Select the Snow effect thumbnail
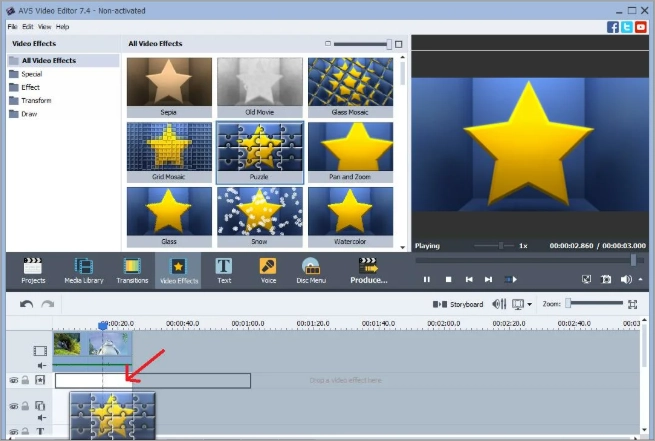 pyautogui.click(x=260, y=217)
